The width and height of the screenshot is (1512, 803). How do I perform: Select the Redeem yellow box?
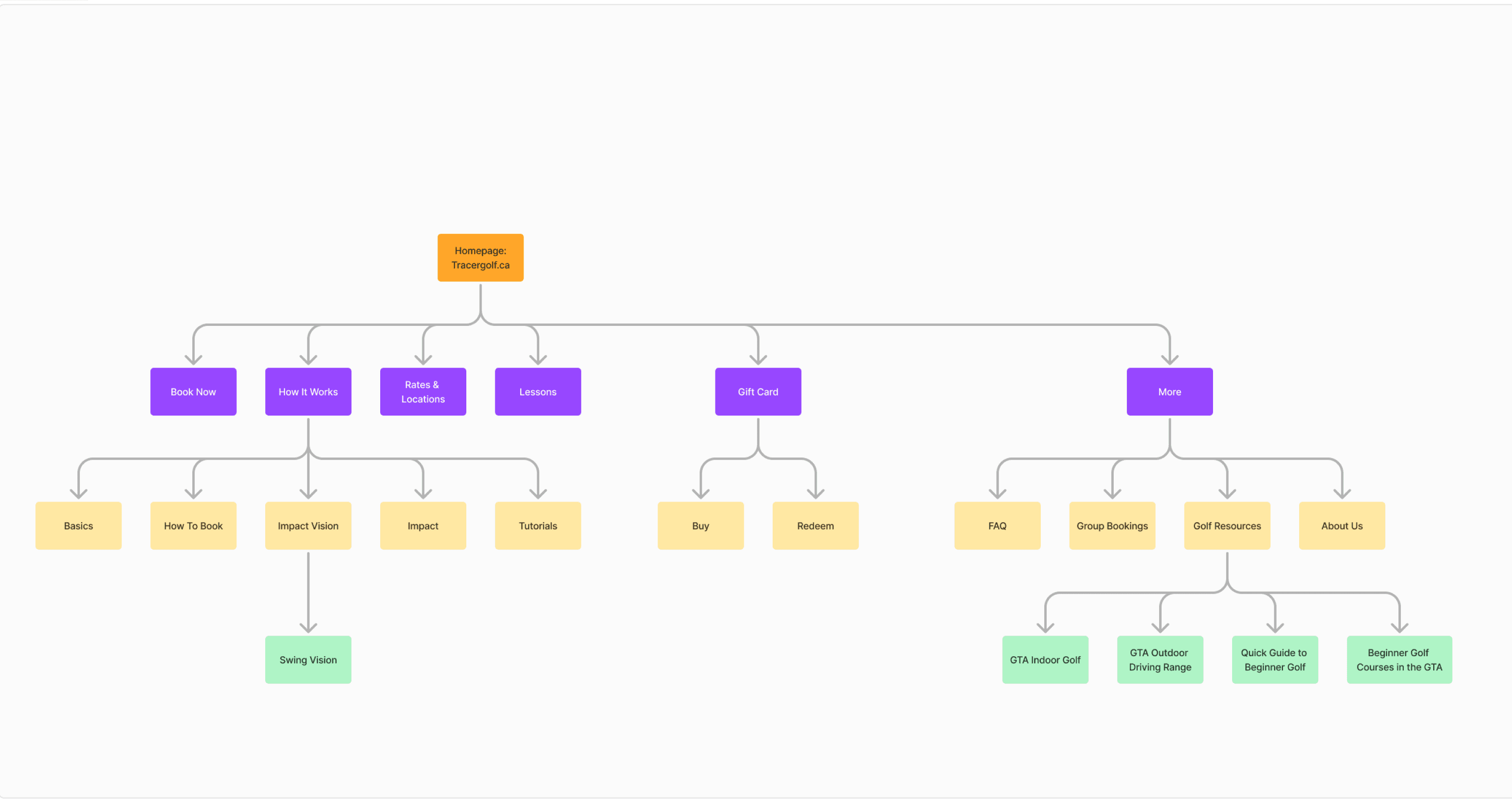pos(815,526)
